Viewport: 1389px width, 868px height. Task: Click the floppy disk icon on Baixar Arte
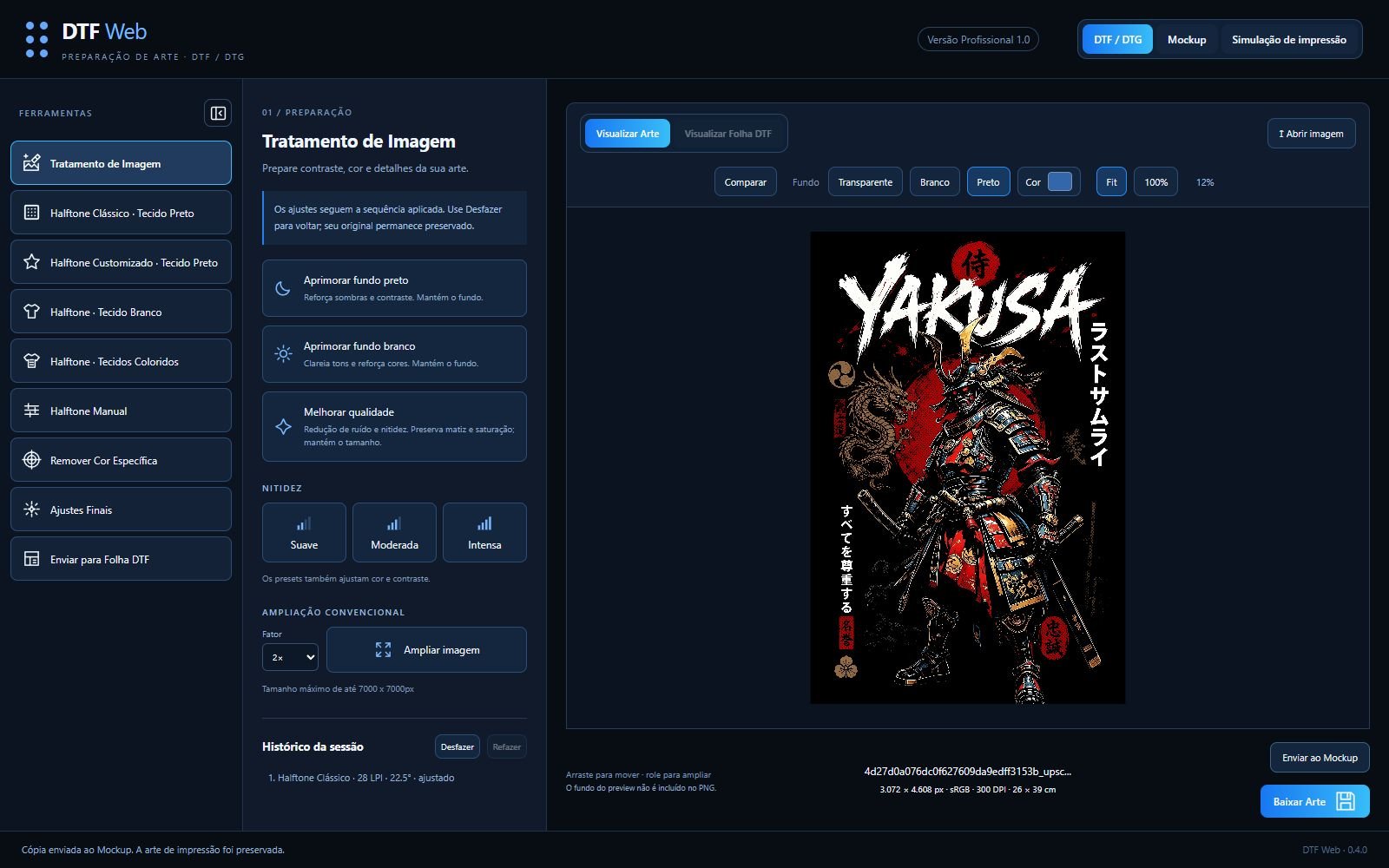(1346, 801)
